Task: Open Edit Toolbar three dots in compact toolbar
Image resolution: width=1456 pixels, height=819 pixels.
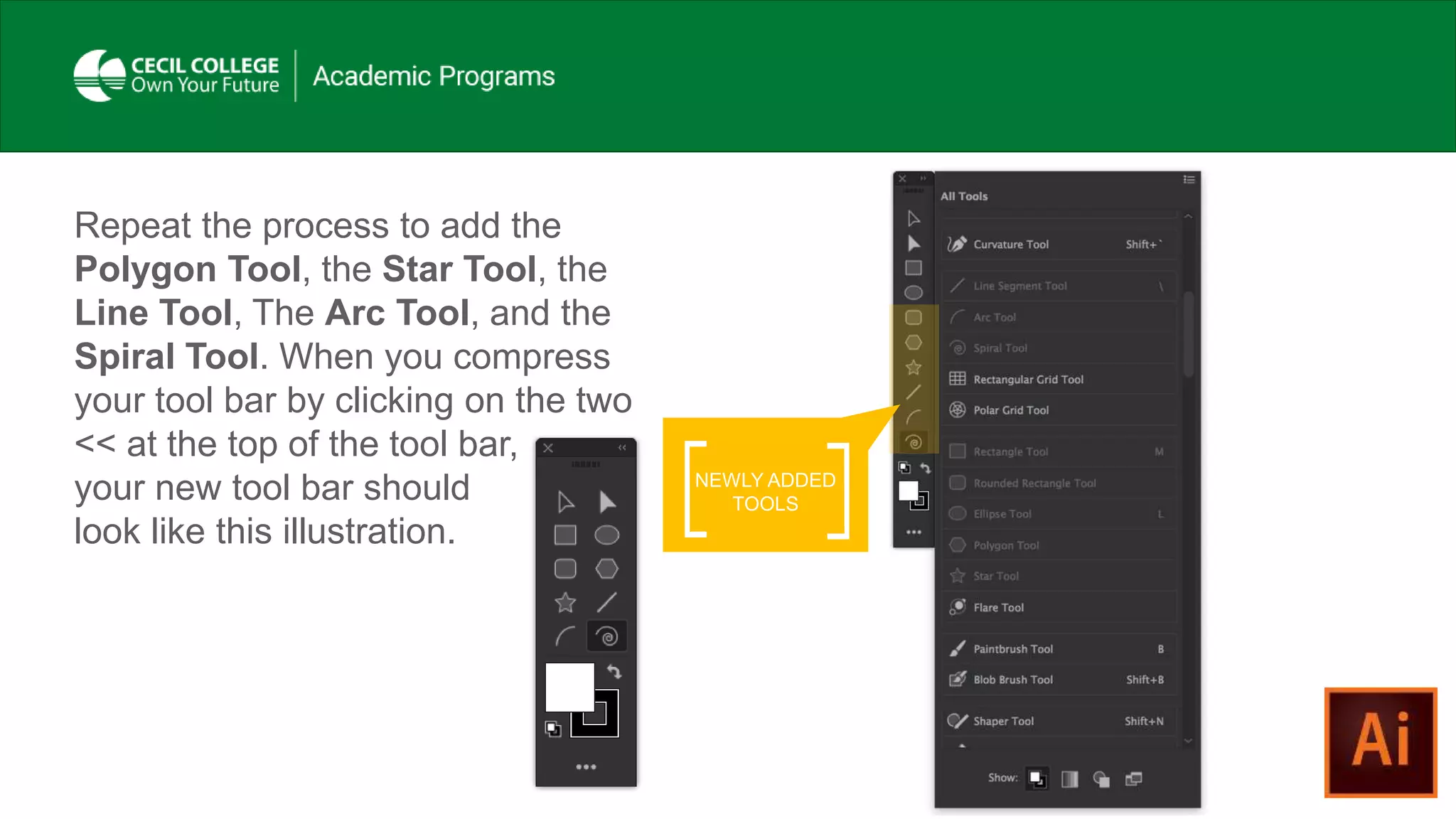Action: [x=586, y=766]
